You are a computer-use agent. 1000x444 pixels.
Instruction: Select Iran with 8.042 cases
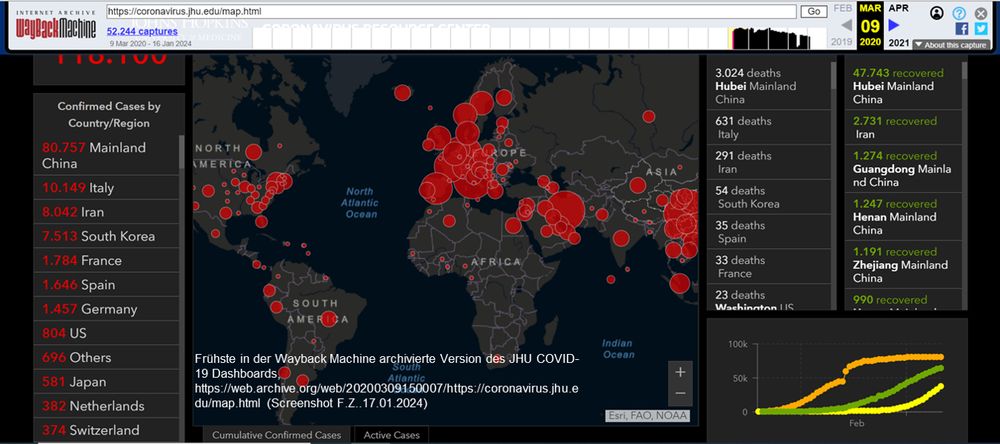pyautogui.click(x=107, y=212)
